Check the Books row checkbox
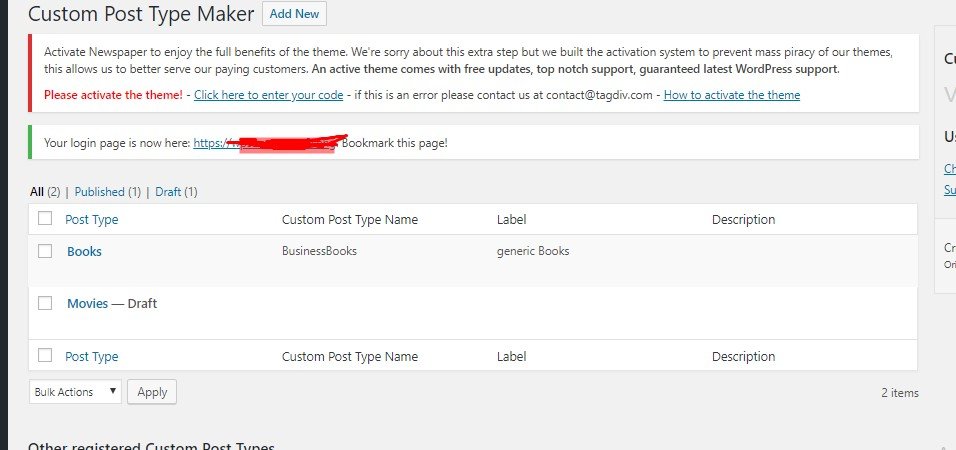Image resolution: width=956 pixels, height=450 pixels. coord(45,251)
